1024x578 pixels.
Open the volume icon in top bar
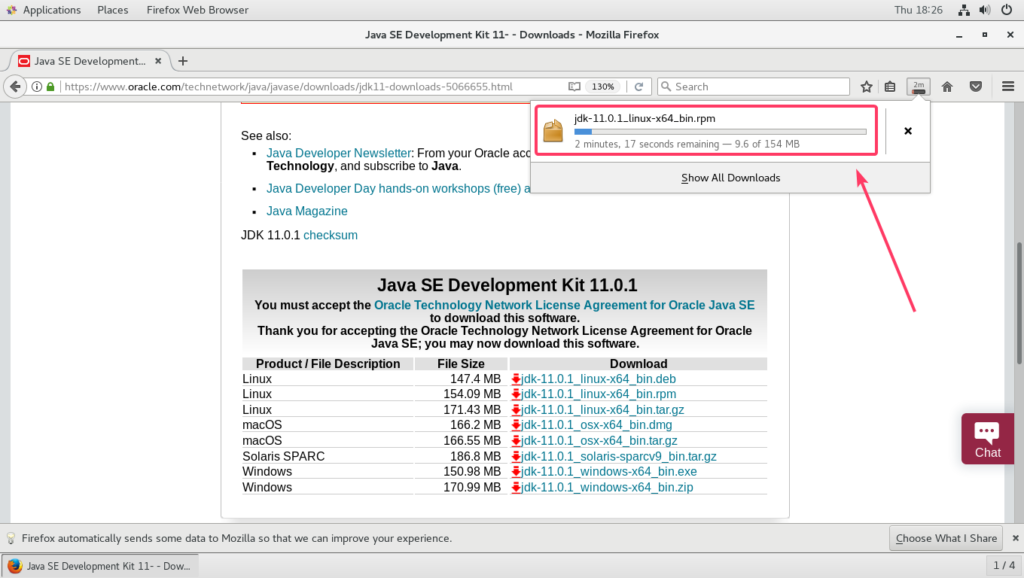pos(985,10)
